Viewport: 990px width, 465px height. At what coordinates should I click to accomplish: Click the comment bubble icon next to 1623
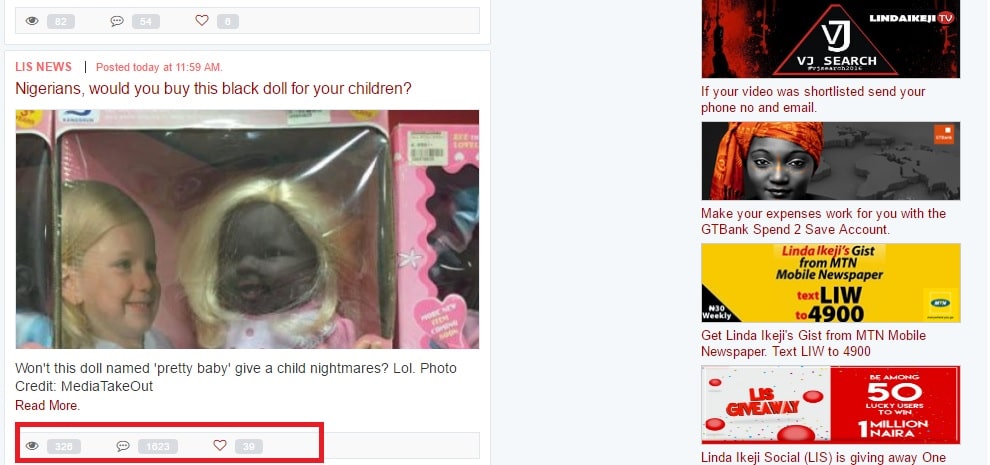click(123, 446)
